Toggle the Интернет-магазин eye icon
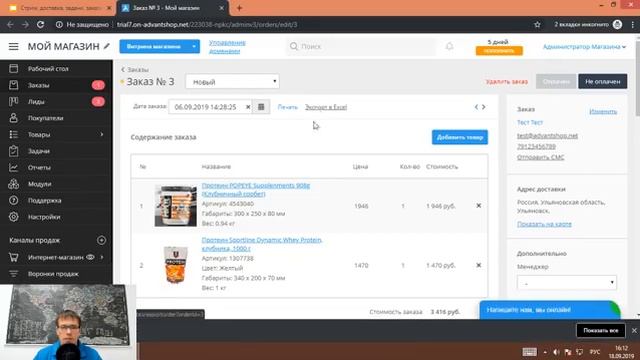This screenshot has width=640, height=360. click(90, 257)
